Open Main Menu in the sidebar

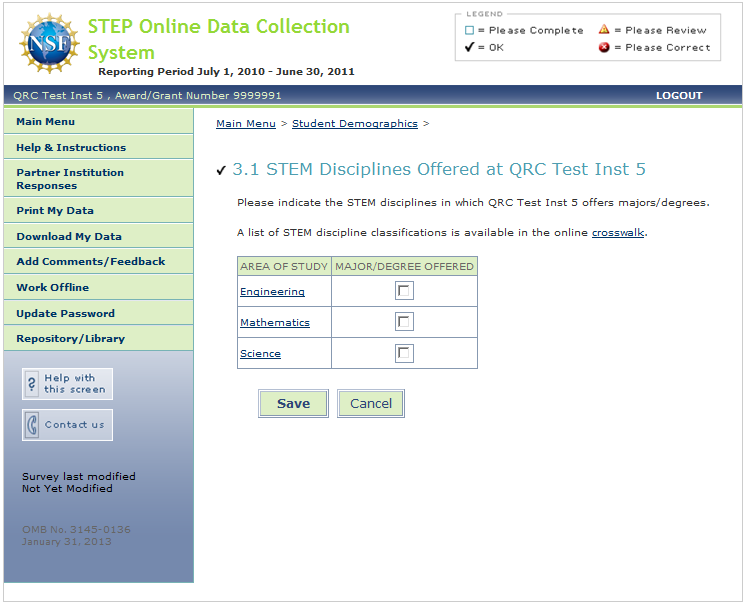[x=46, y=122]
